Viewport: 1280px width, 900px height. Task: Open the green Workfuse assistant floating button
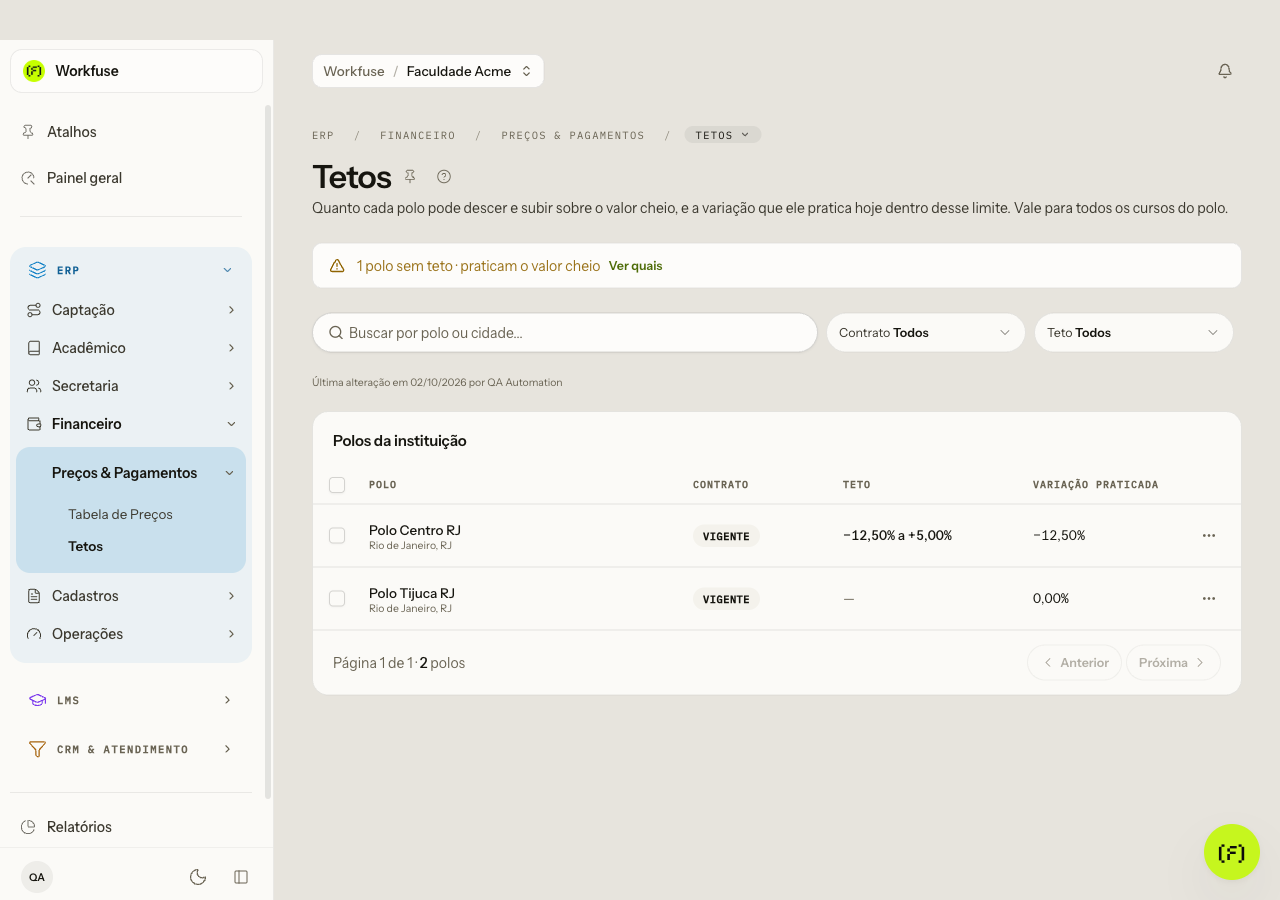(1232, 852)
